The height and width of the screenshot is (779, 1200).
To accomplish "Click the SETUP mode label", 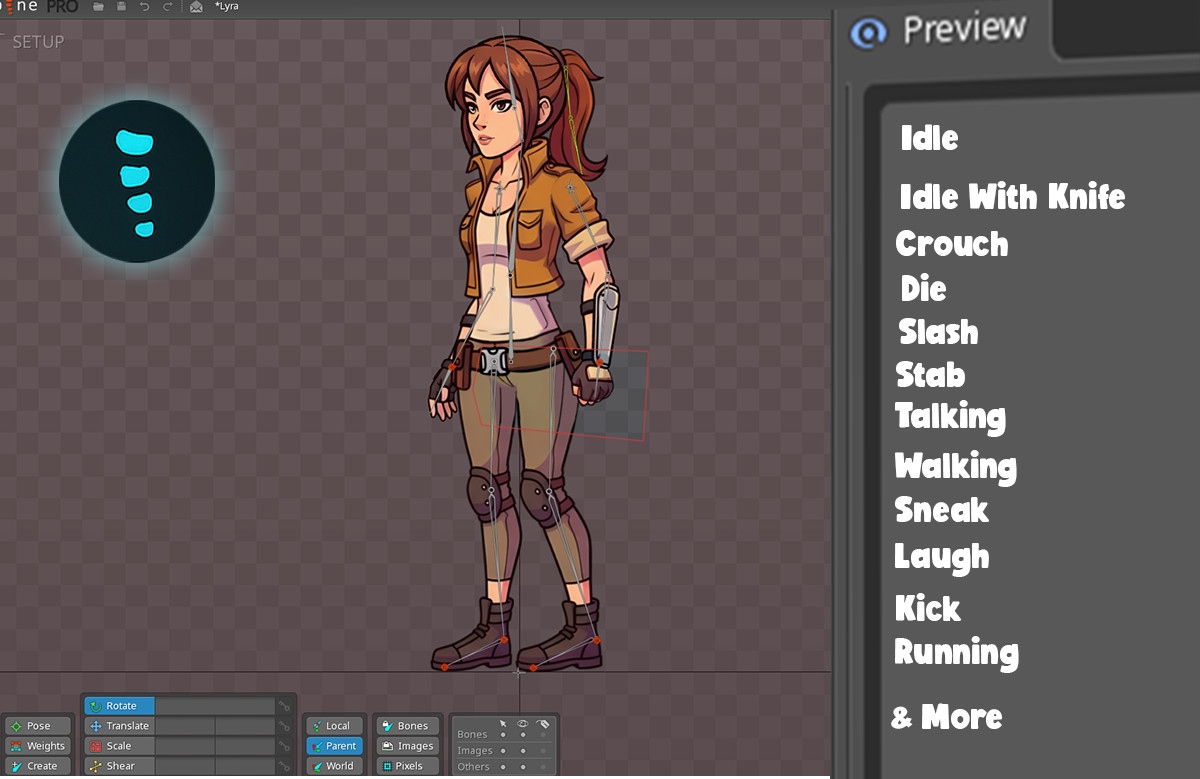I will click(38, 42).
